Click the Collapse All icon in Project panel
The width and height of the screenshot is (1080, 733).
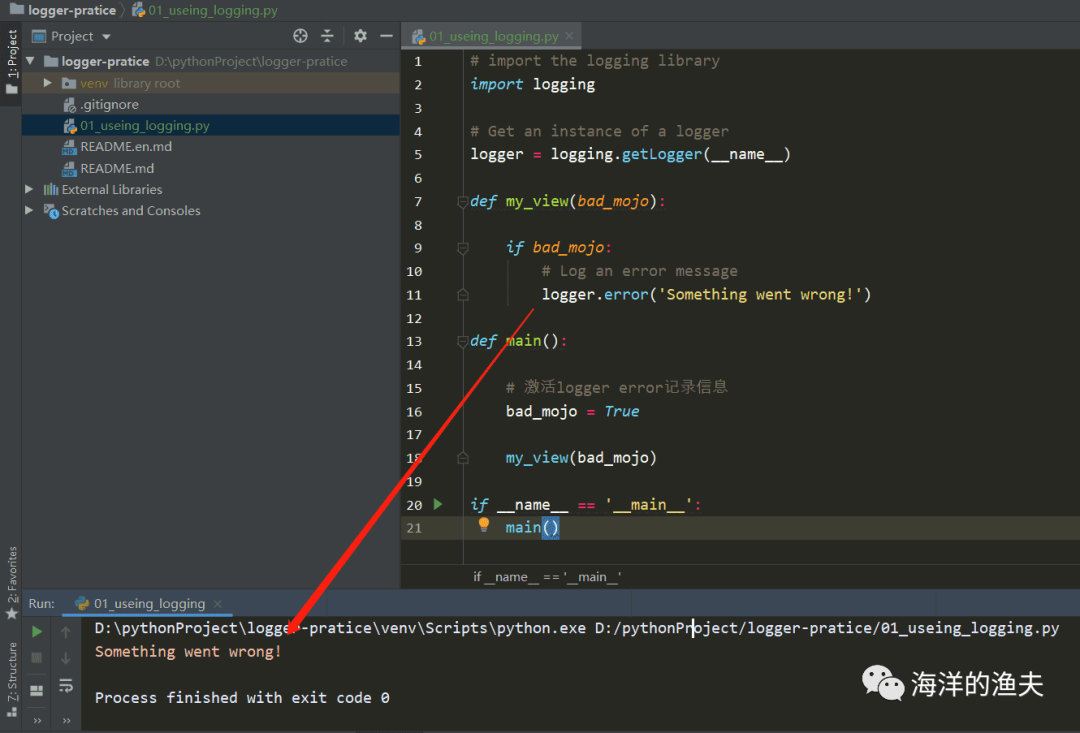coord(327,36)
